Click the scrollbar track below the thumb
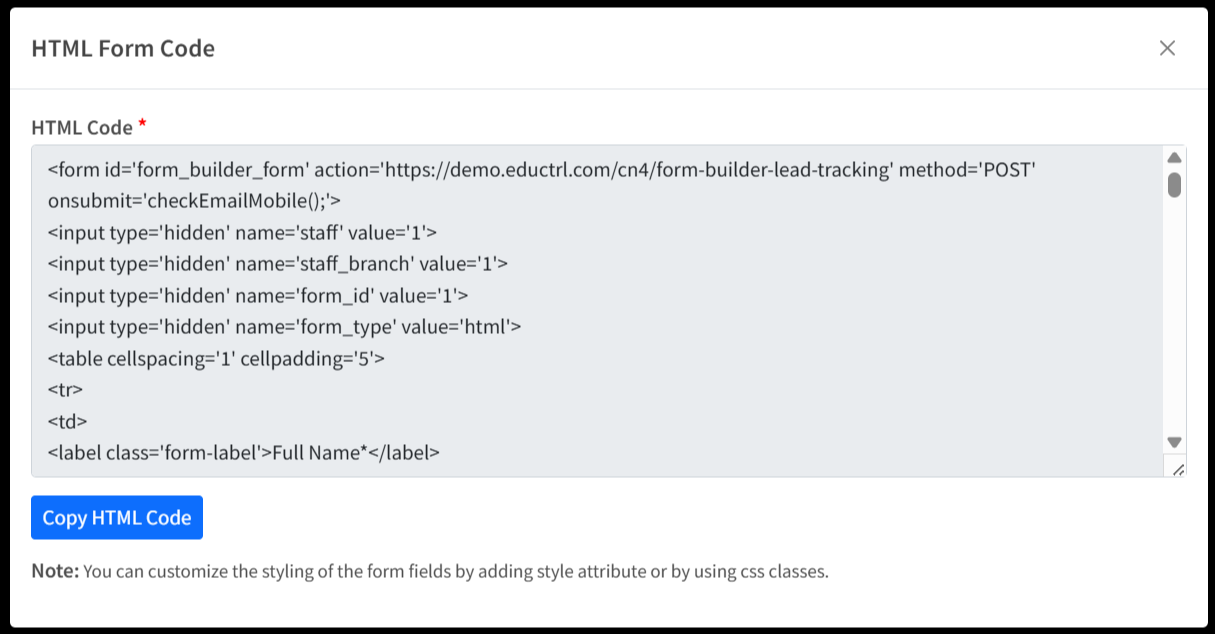Image resolution: width=1215 pixels, height=634 pixels. pos(1175,320)
